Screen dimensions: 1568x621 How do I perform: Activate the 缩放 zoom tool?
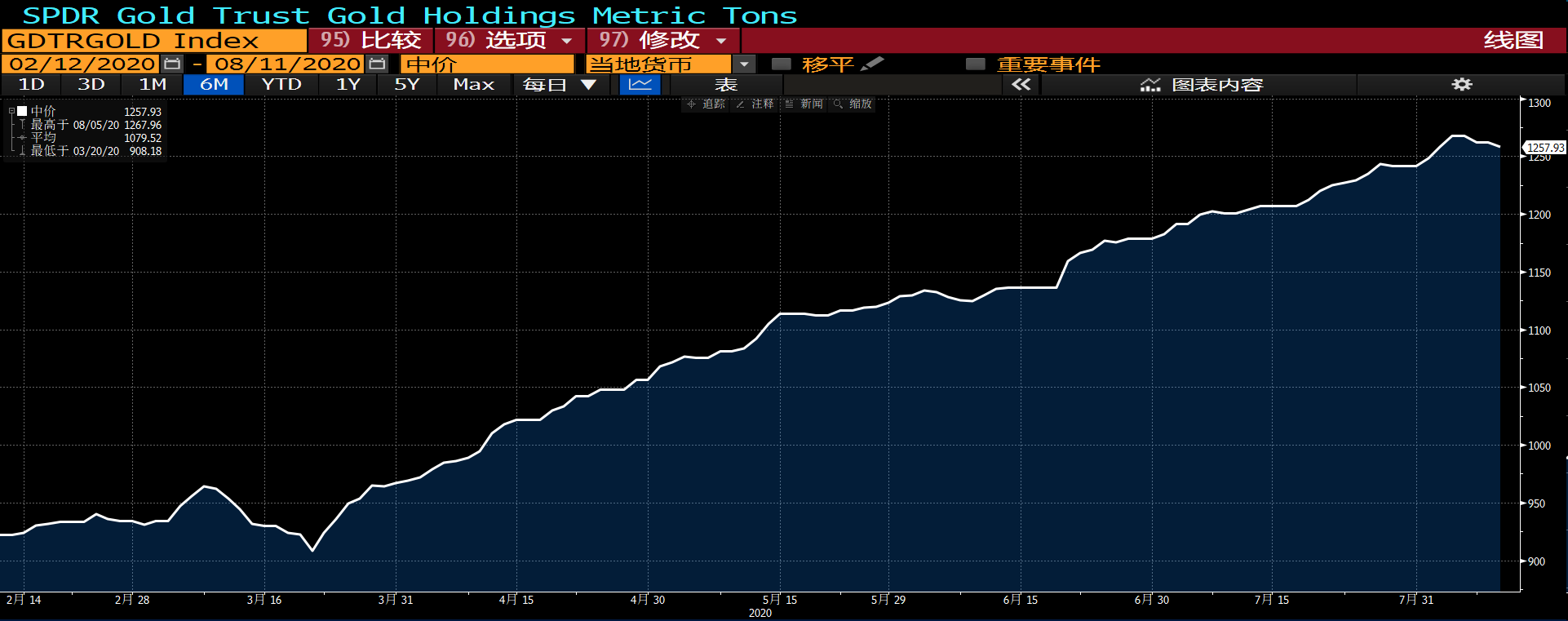point(853,104)
